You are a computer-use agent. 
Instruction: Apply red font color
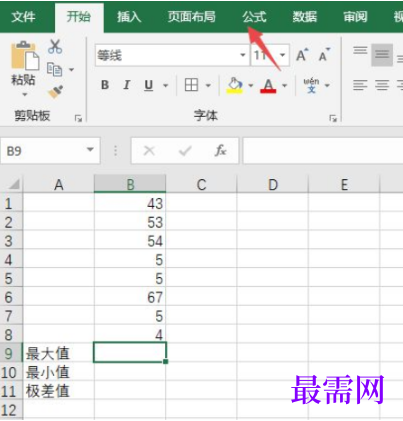click(x=268, y=86)
